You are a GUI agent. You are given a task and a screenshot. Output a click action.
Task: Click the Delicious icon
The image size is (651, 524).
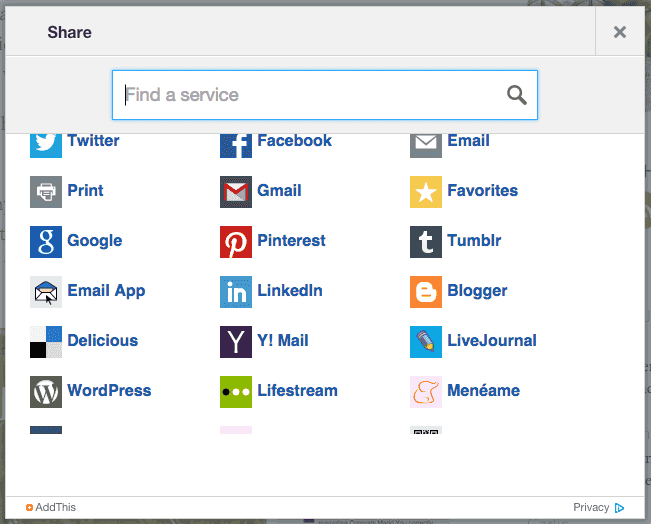pyautogui.click(x=46, y=342)
